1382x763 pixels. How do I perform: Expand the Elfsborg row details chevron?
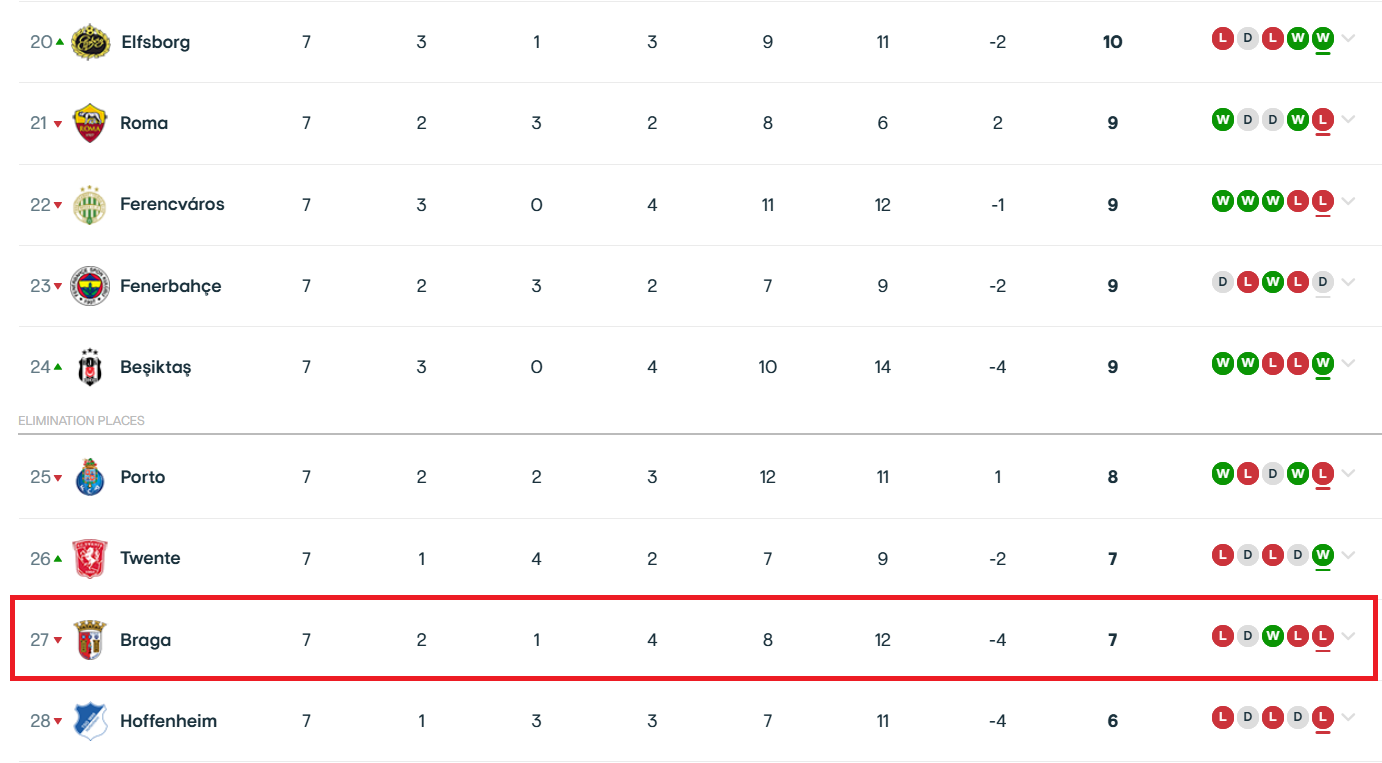point(1348,39)
